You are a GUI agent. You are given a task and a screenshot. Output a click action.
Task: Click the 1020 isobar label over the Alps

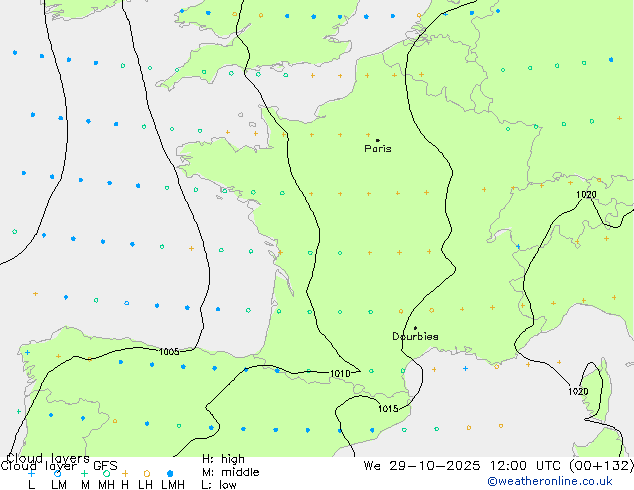(586, 194)
